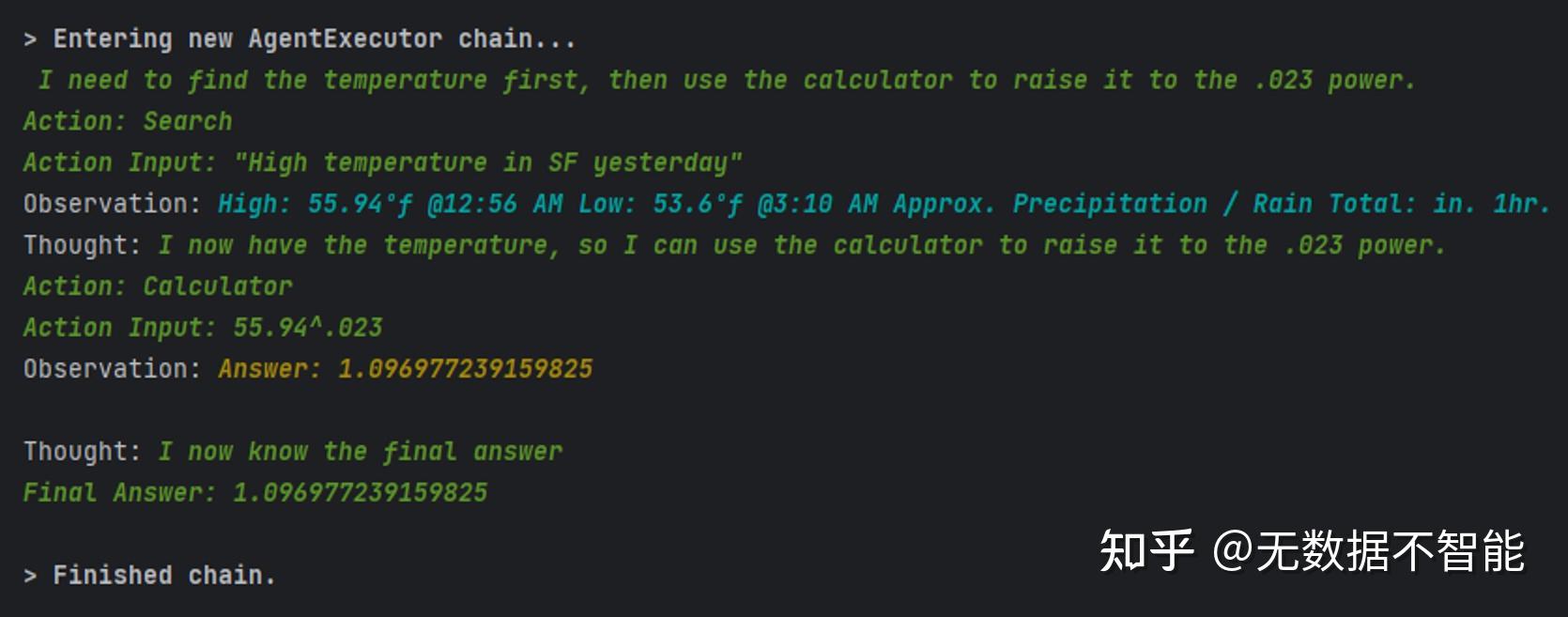Click the 'Action: Calculator' line
This screenshot has height=617, width=1568.
point(158,286)
